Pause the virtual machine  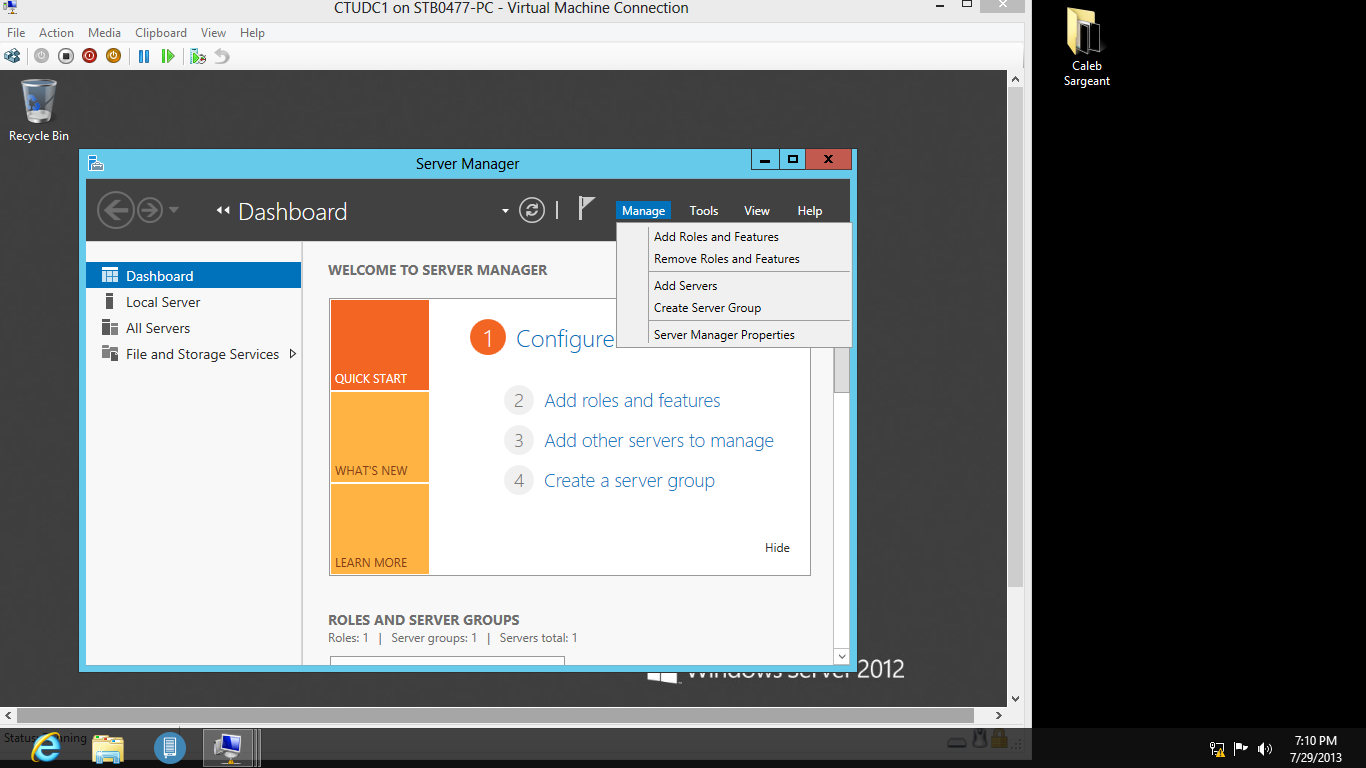tap(144, 56)
